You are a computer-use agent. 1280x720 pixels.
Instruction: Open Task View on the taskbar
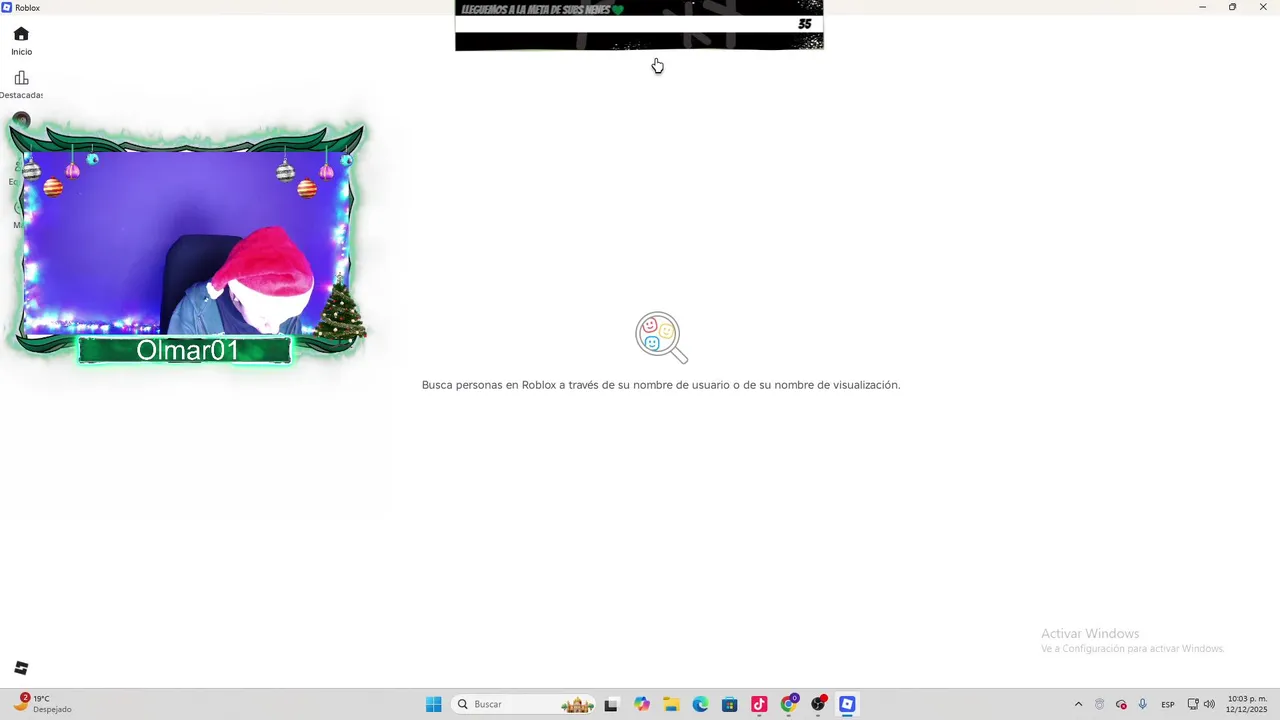click(x=611, y=704)
